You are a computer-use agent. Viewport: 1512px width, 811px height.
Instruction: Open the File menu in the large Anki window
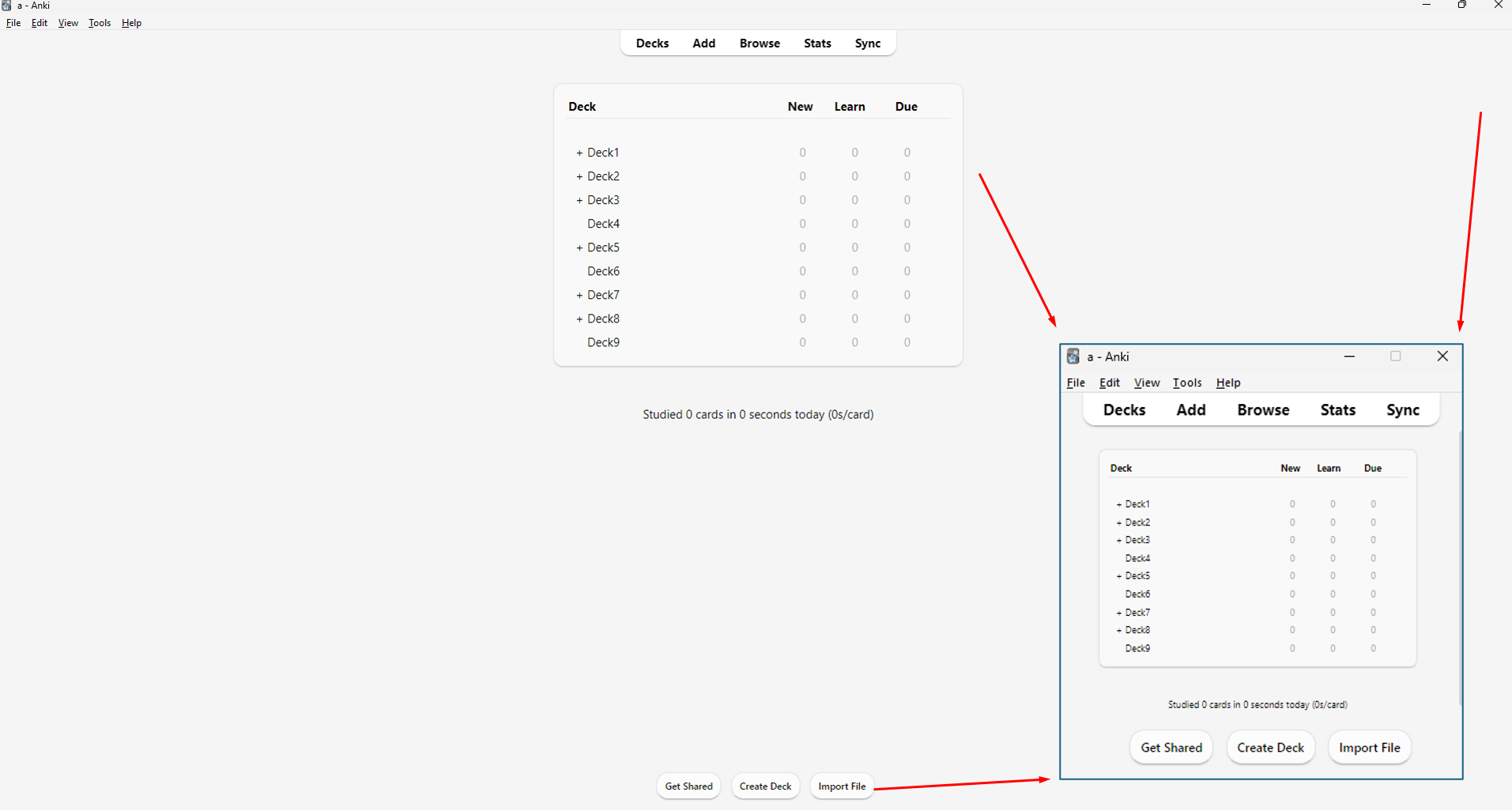point(13,23)
